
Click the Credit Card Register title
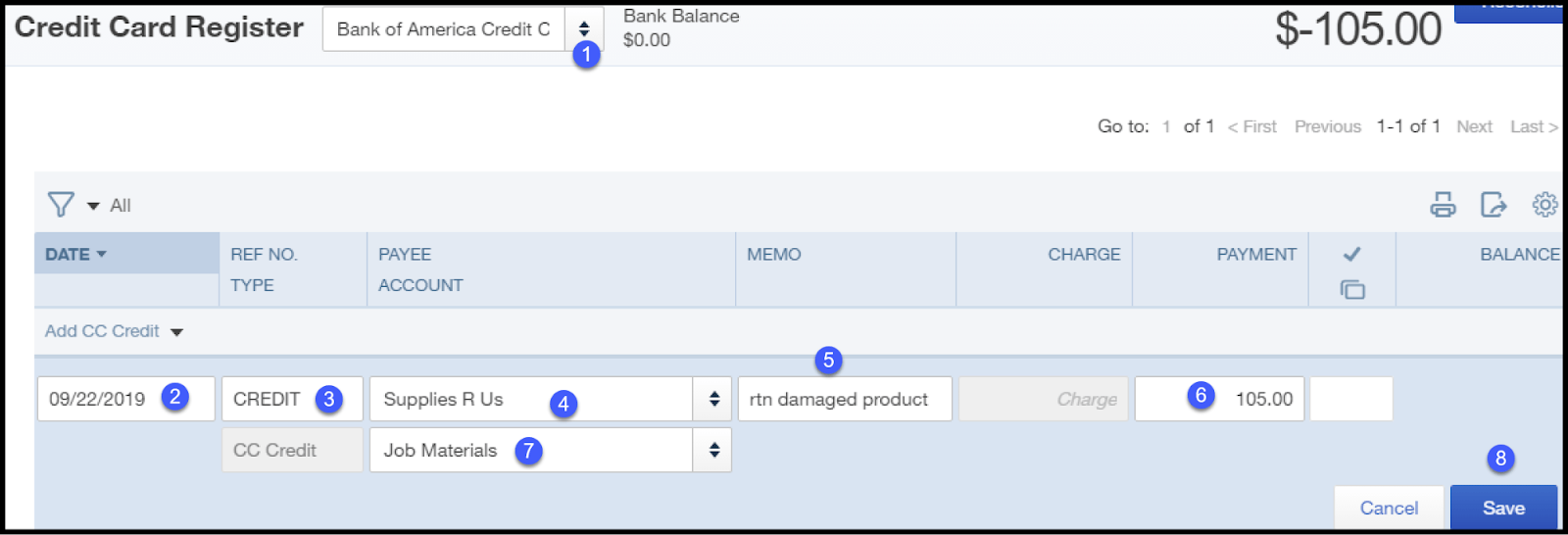[159, 27]
